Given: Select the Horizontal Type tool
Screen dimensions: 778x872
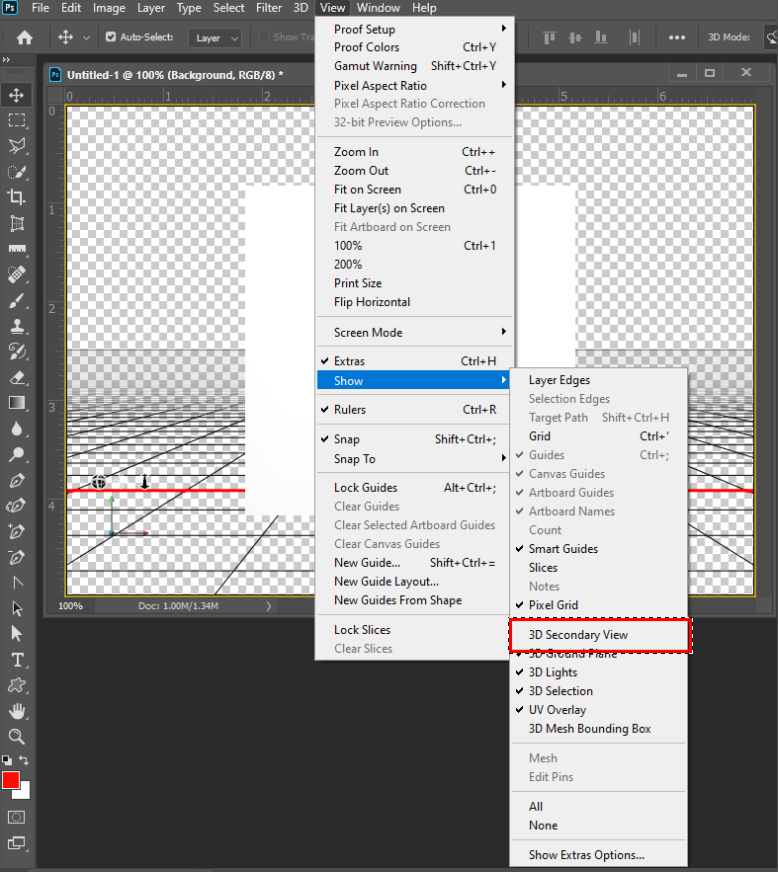Looking at the screenshot, I should tap(17, 660).
